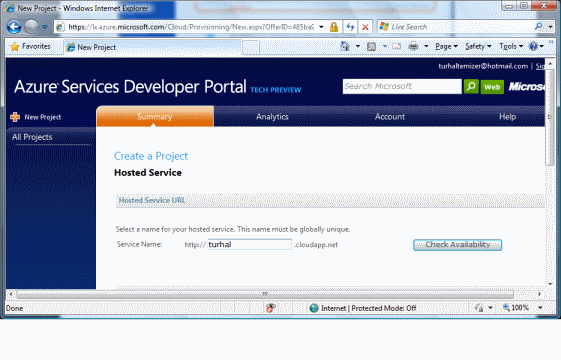Expand the Help icon dropdown arrow
Viewport: 561px width, 360px height.
point(541,46)
